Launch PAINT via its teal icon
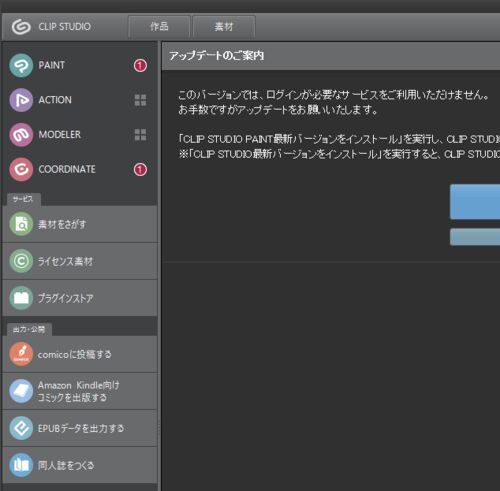This screenshot has width=500, height=491. coord(21,65)
